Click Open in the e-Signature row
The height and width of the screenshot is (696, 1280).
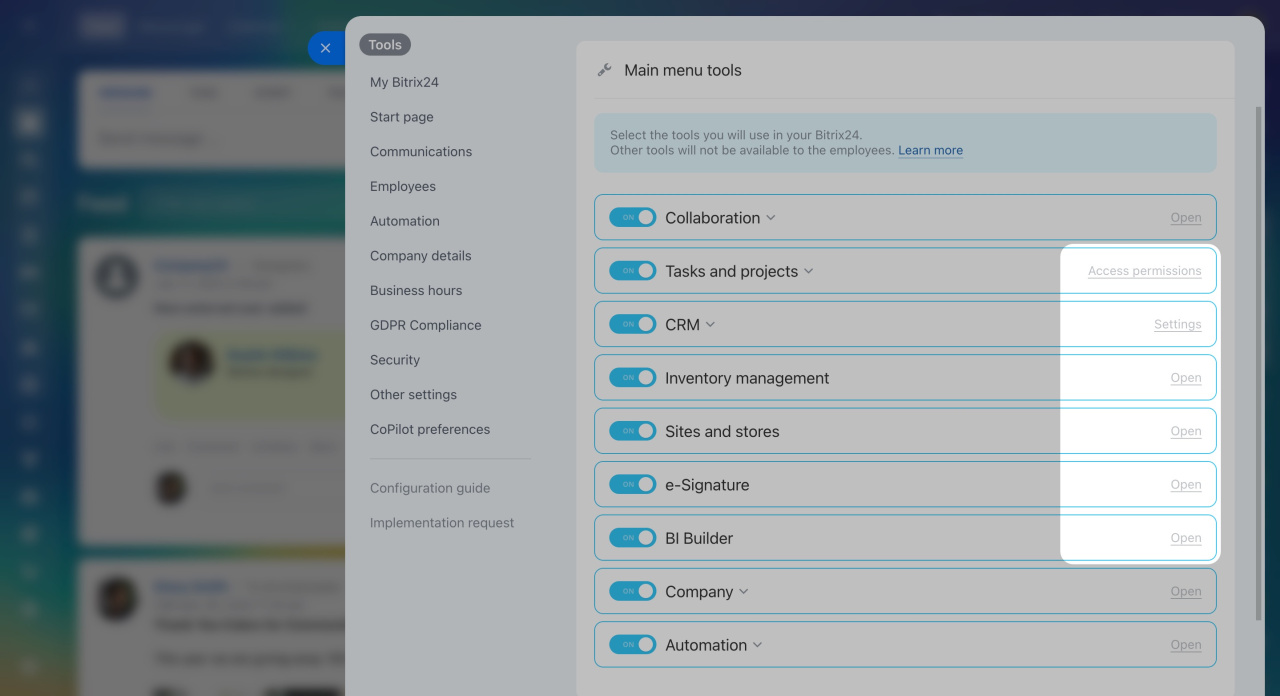pos(1186,485)
